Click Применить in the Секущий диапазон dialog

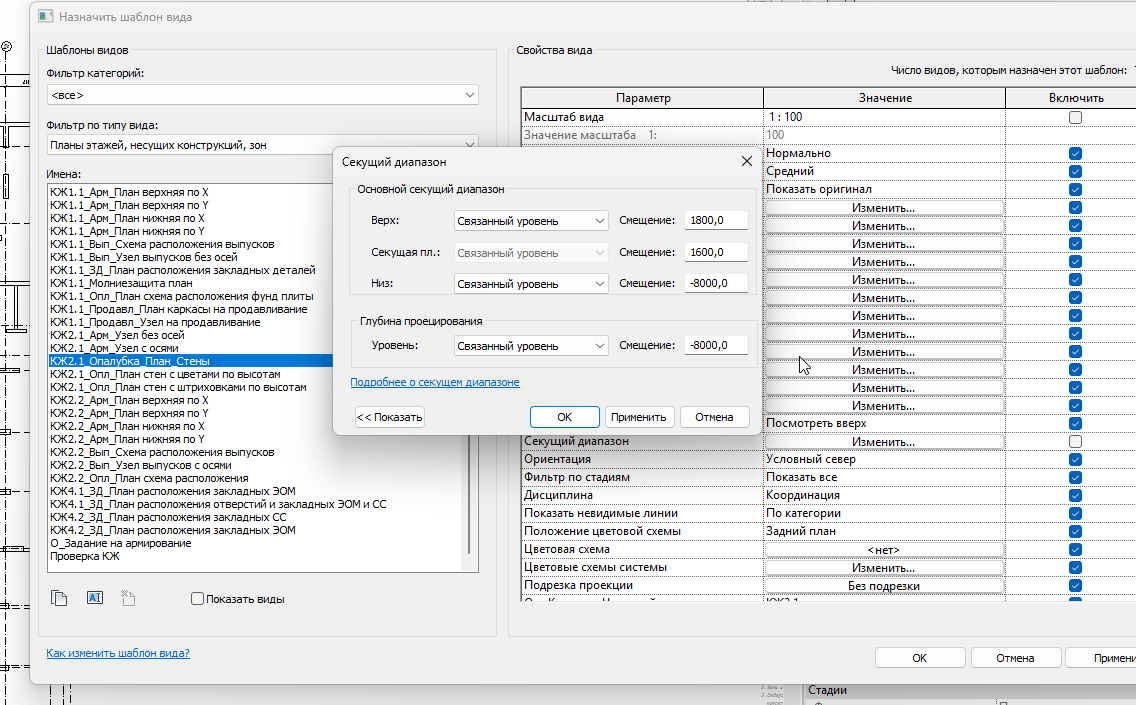point(638,417)
